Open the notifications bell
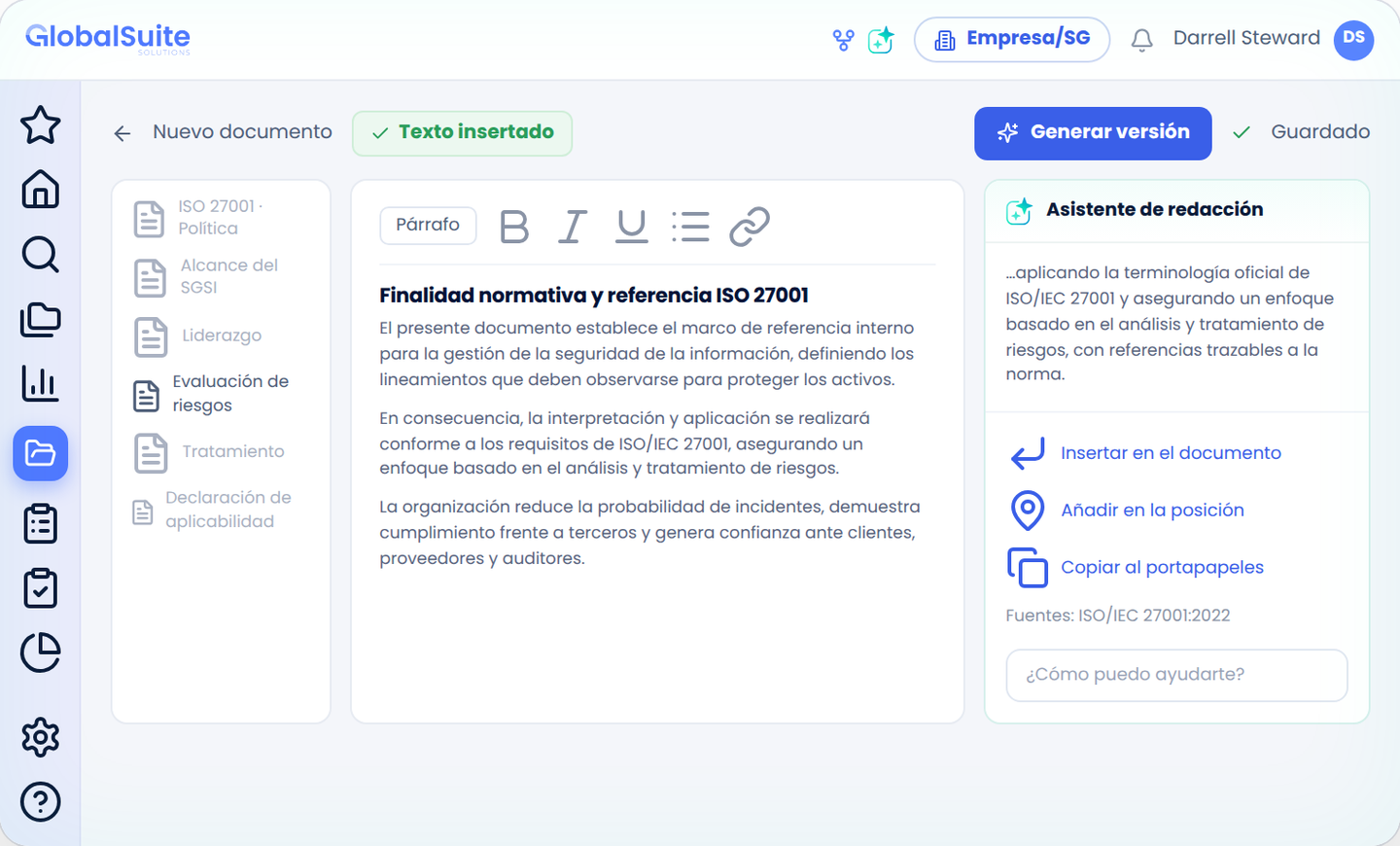The height and width of the screenshot is (846, 1400). pyautogui.click(x=1142, y=40)
